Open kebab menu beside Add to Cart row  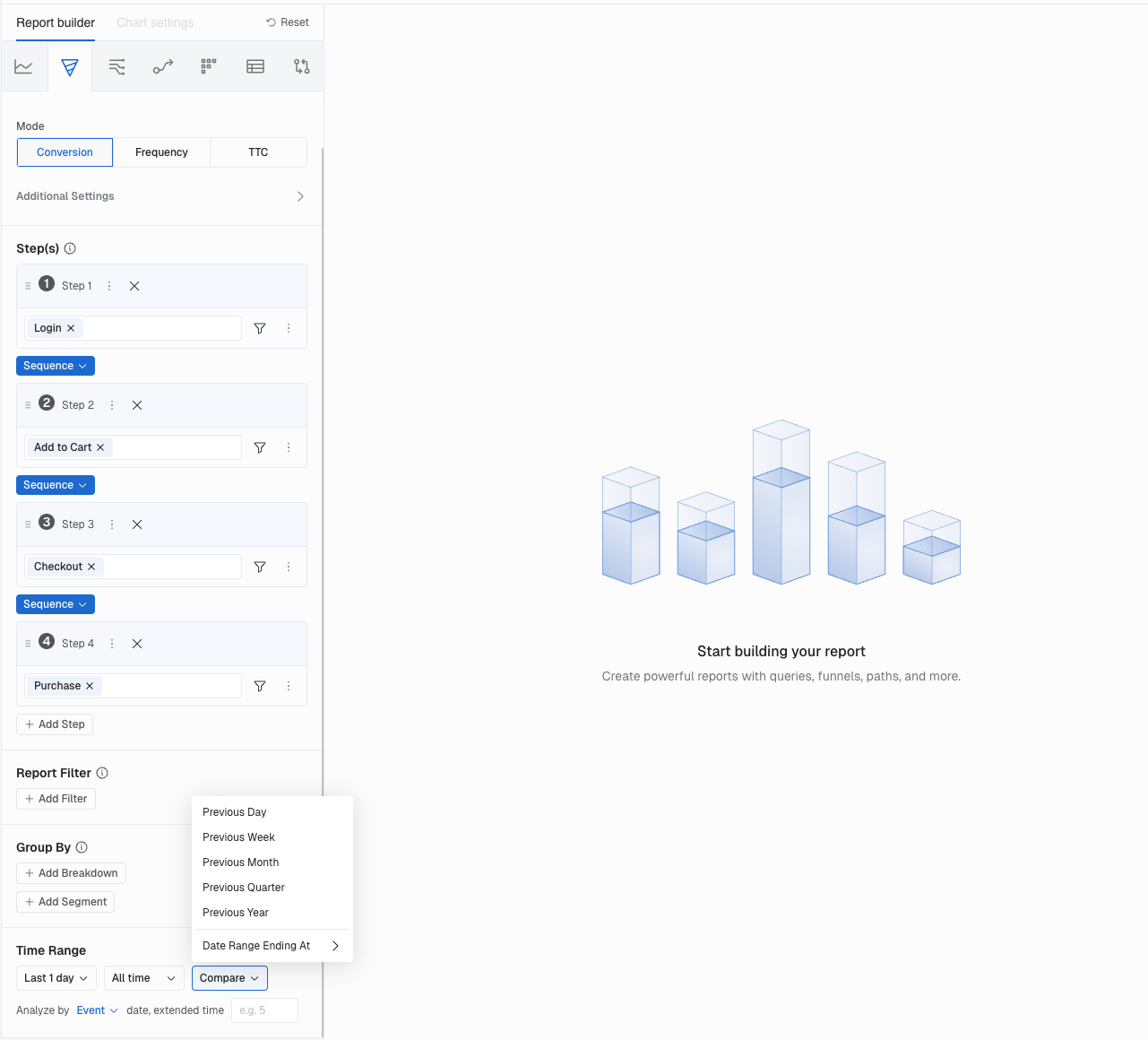289,447
